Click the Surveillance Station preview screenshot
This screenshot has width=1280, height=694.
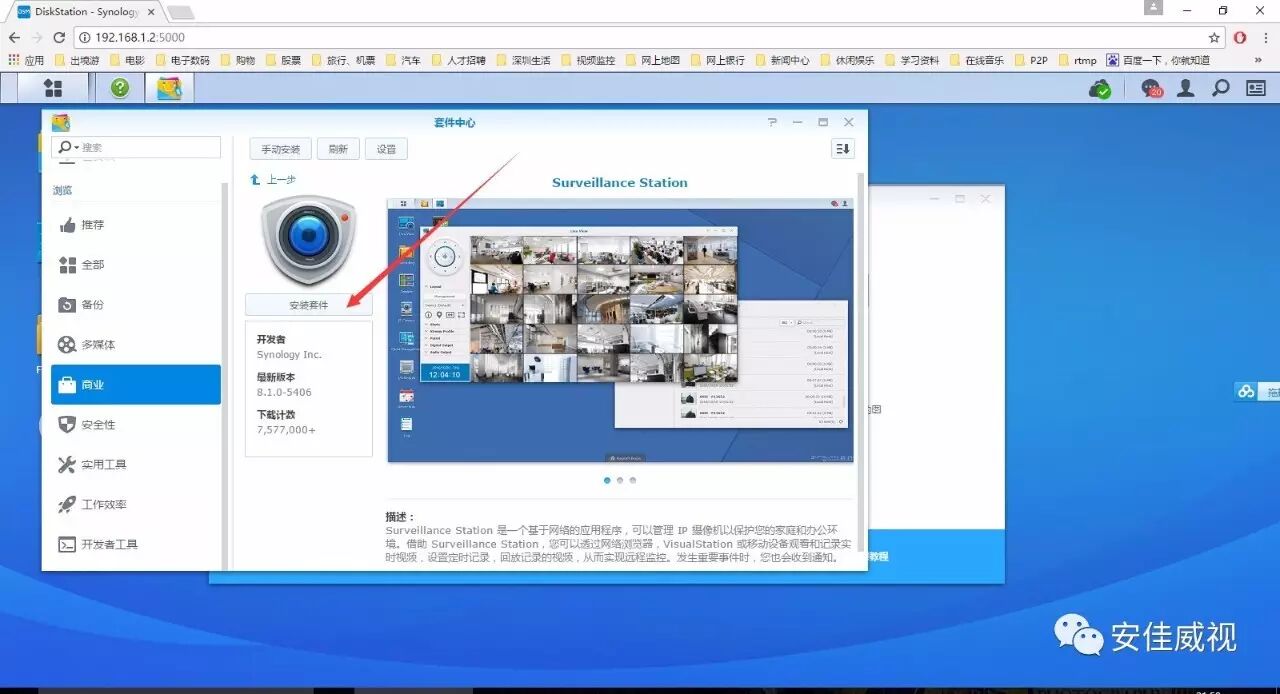(x=620, y=330)
